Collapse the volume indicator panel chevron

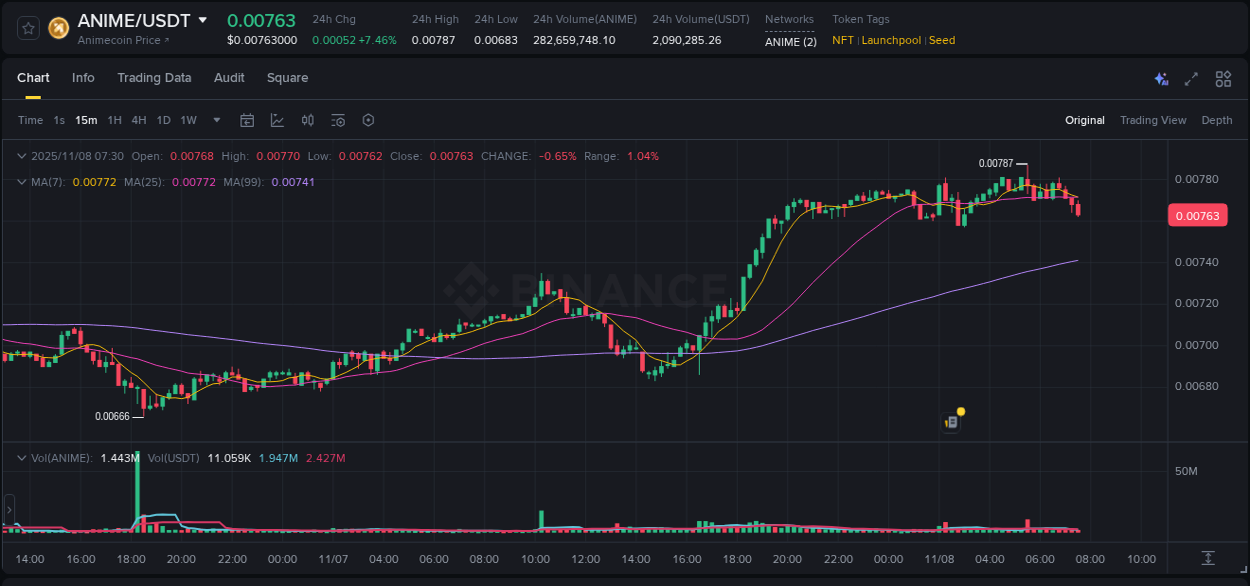(21, 457)
